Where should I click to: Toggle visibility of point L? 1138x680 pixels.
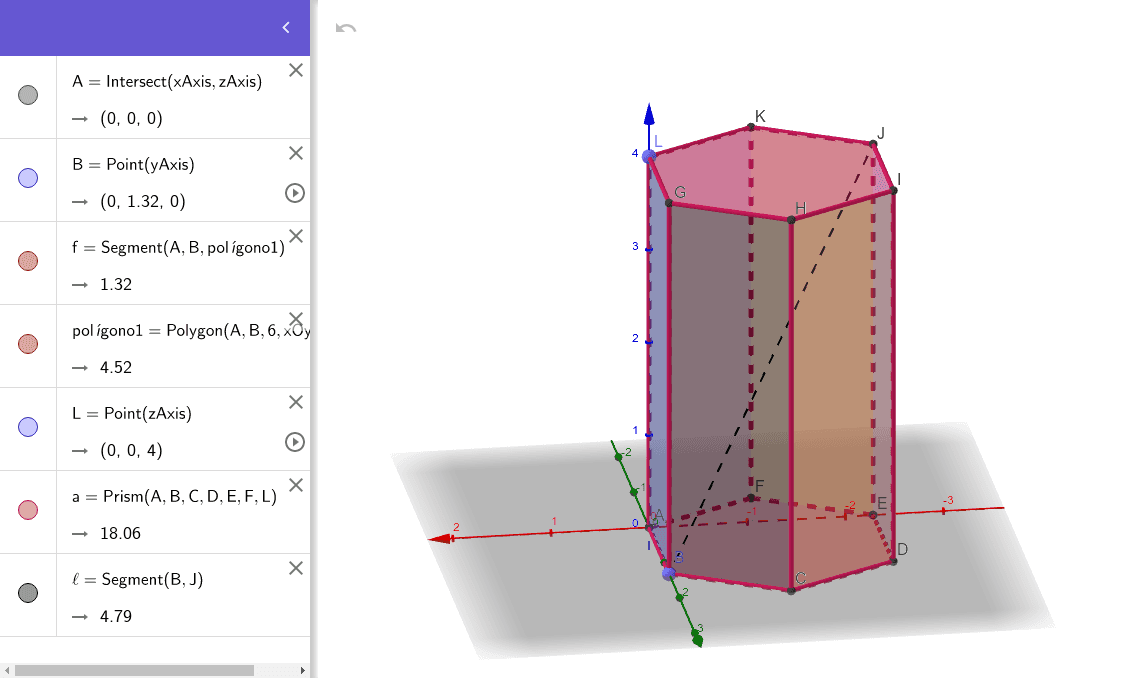pos(28,427)
